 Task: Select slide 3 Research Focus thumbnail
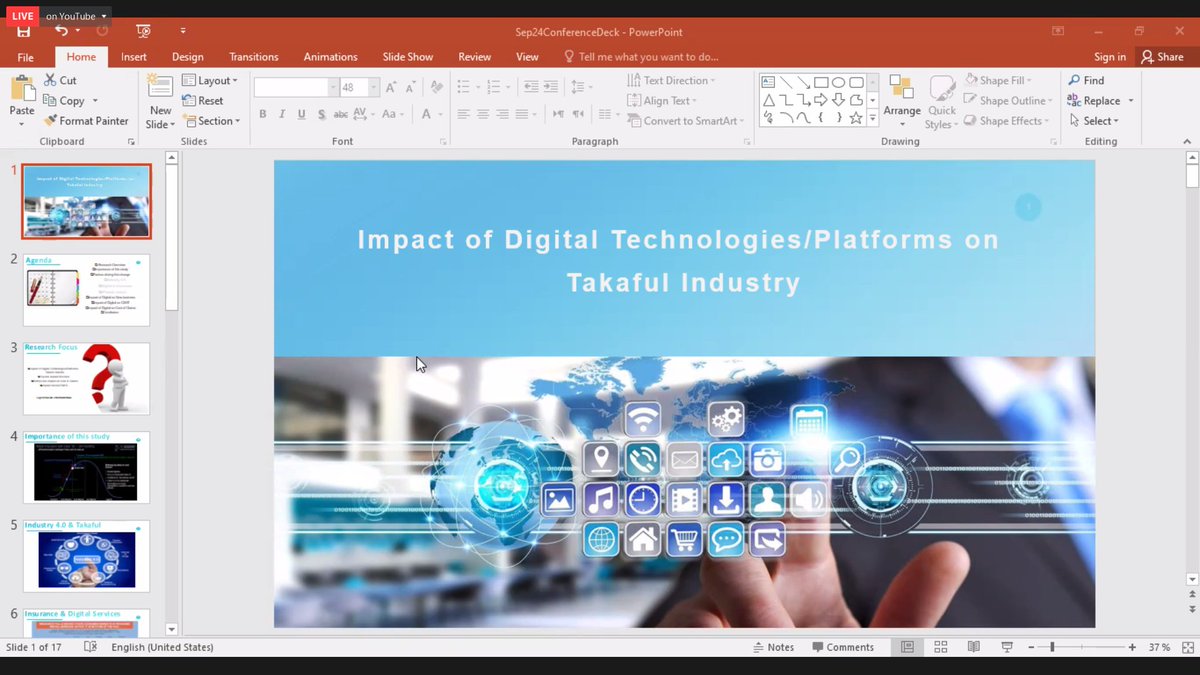tap(87, 379)
